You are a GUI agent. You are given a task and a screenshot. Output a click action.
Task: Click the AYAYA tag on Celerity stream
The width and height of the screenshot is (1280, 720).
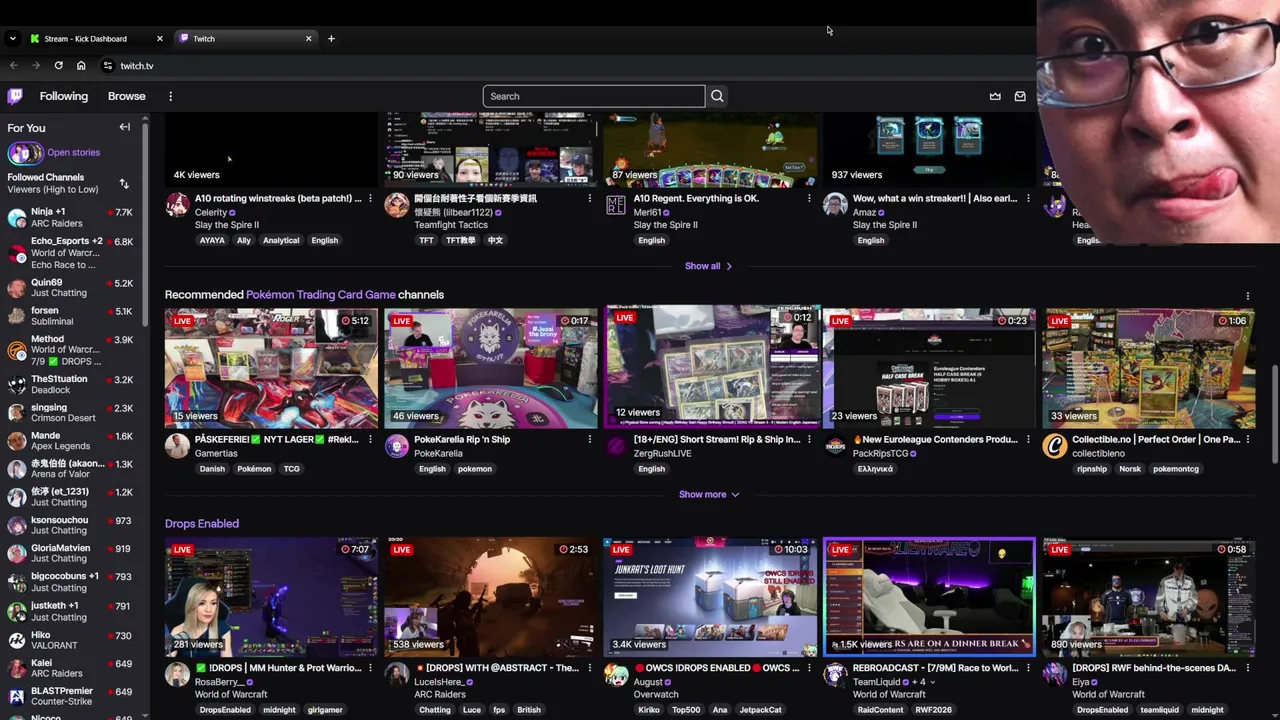coord(212,240)
